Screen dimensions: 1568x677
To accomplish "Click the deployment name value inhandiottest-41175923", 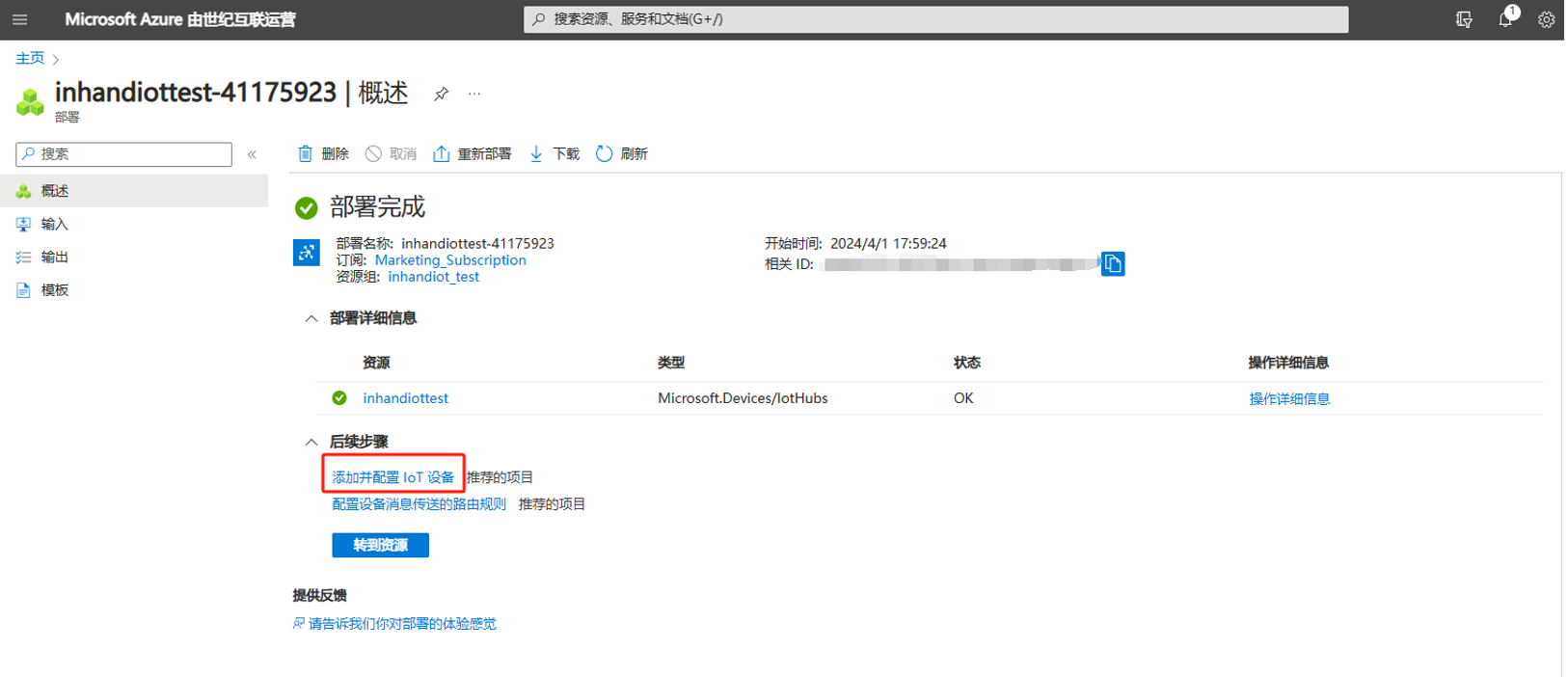I will (477, 244).
